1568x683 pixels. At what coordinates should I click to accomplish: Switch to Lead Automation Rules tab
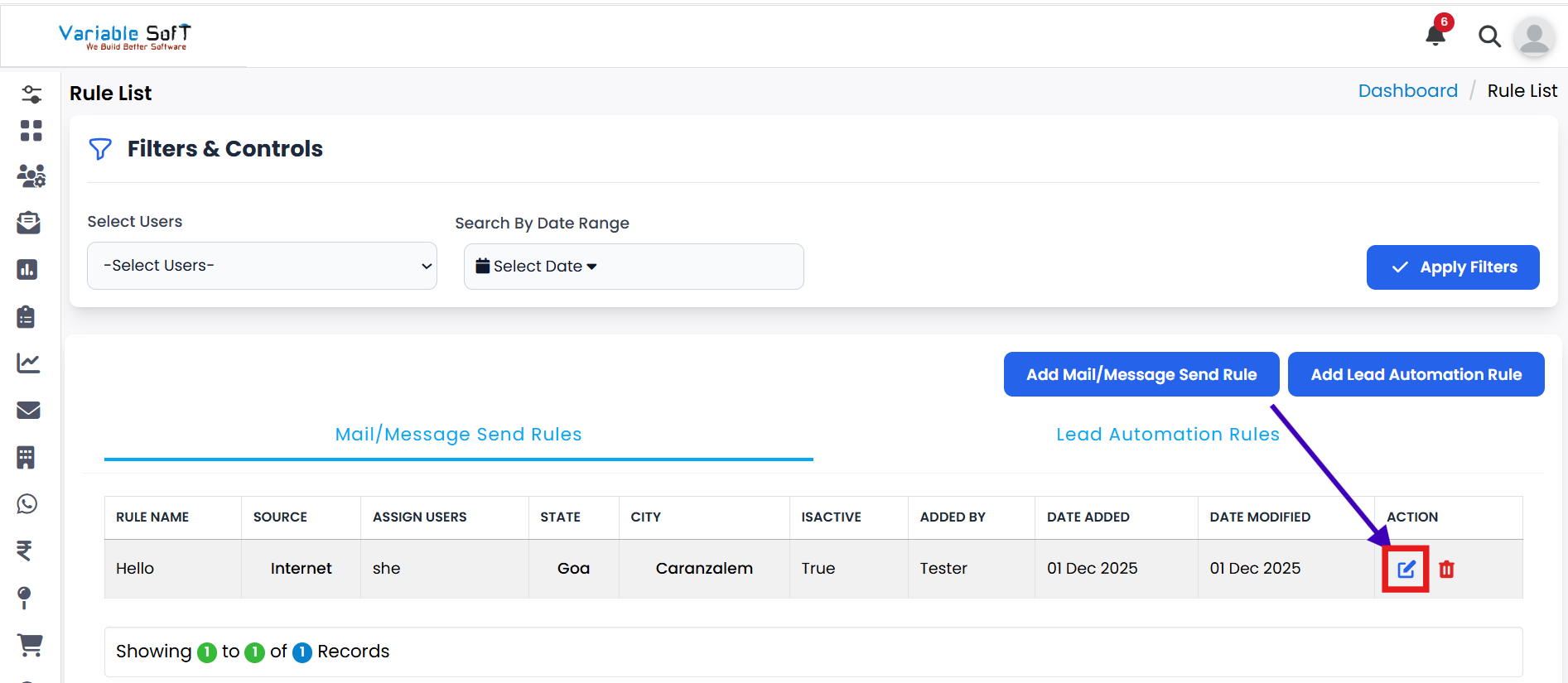[1167, 435]
